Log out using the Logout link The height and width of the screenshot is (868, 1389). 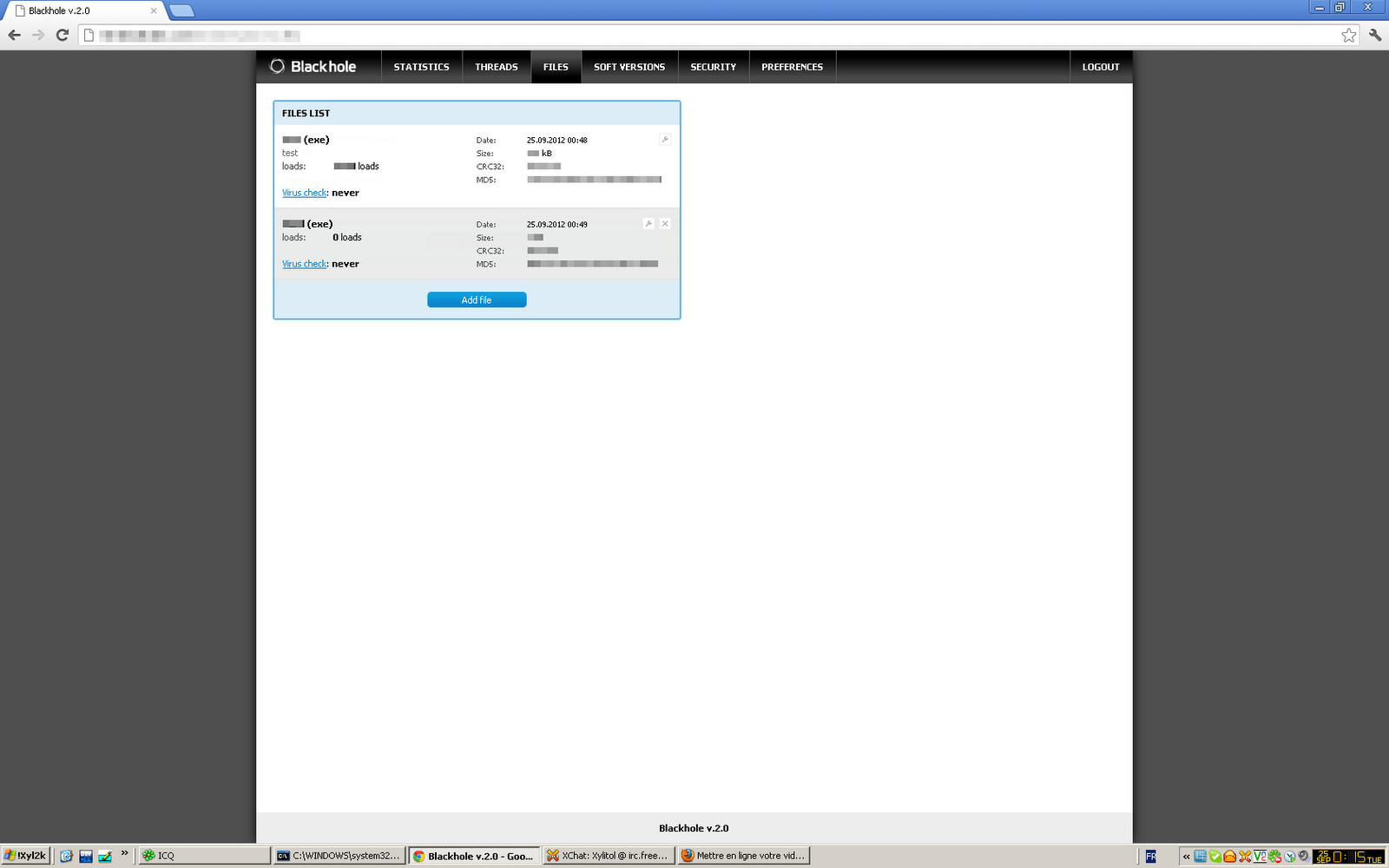[1101, 67]
